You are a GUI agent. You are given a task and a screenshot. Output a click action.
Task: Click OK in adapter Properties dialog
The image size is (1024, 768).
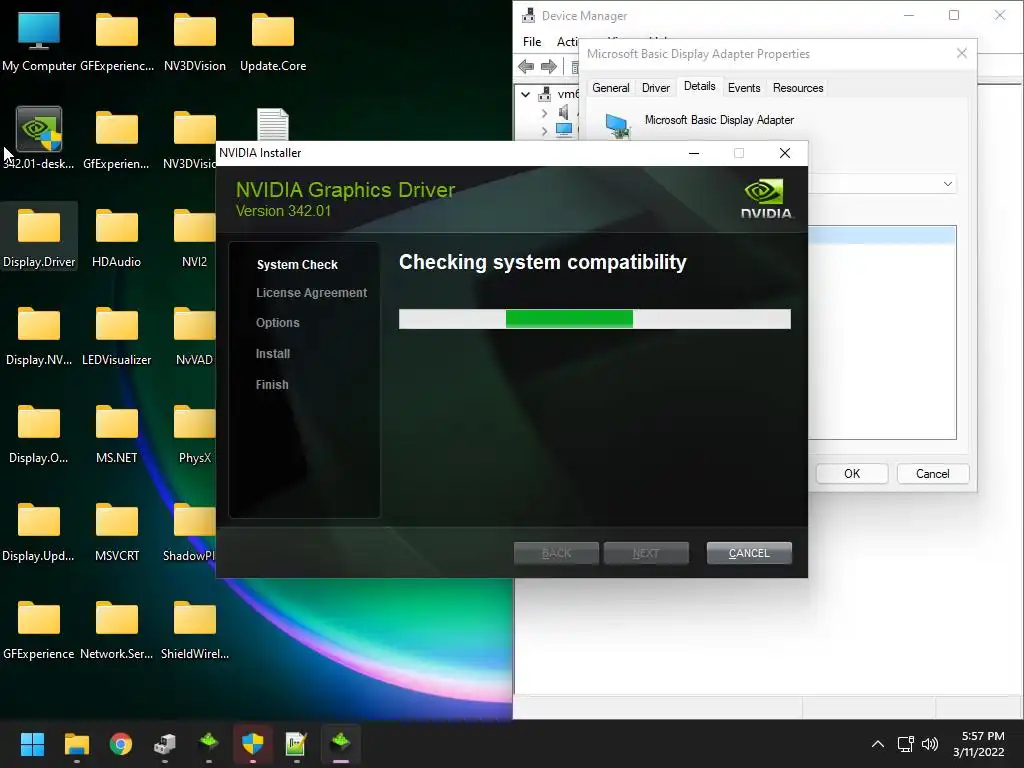point(852,473)
